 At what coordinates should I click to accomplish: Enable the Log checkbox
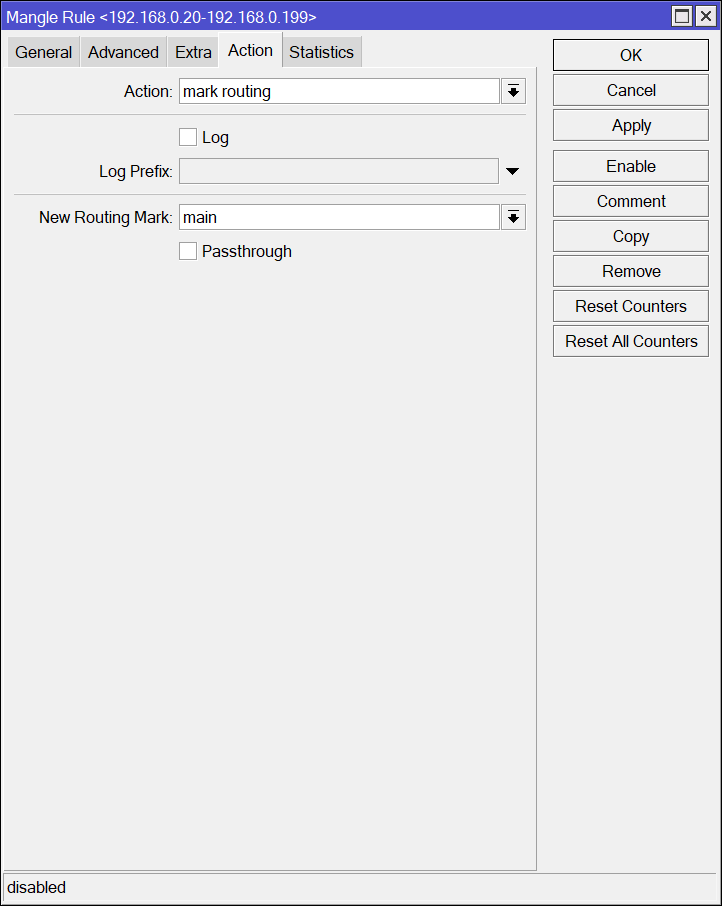click(188, 138)
